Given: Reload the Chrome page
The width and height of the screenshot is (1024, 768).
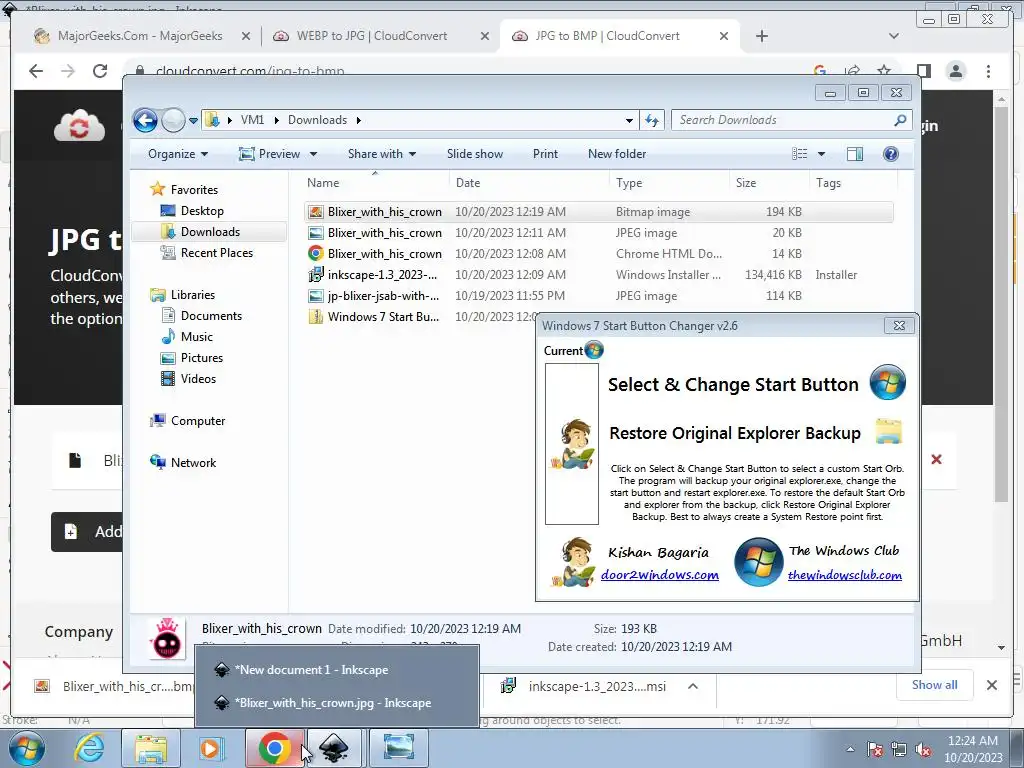Looking at the screenshot, I should (x=100, y=71).
